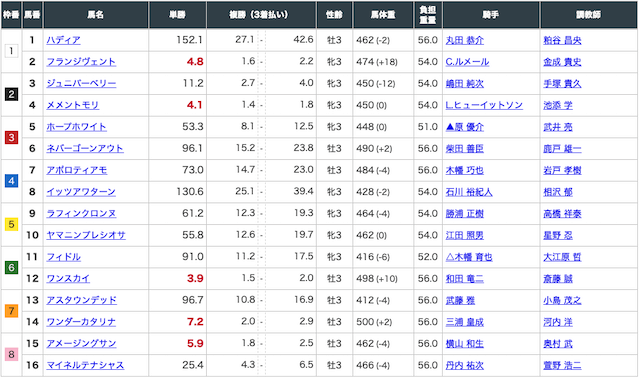The height and width of the screenshot is (378, 640).
Task: Open jockey 丹内 祐次 profile
Action: coord(464,365)
